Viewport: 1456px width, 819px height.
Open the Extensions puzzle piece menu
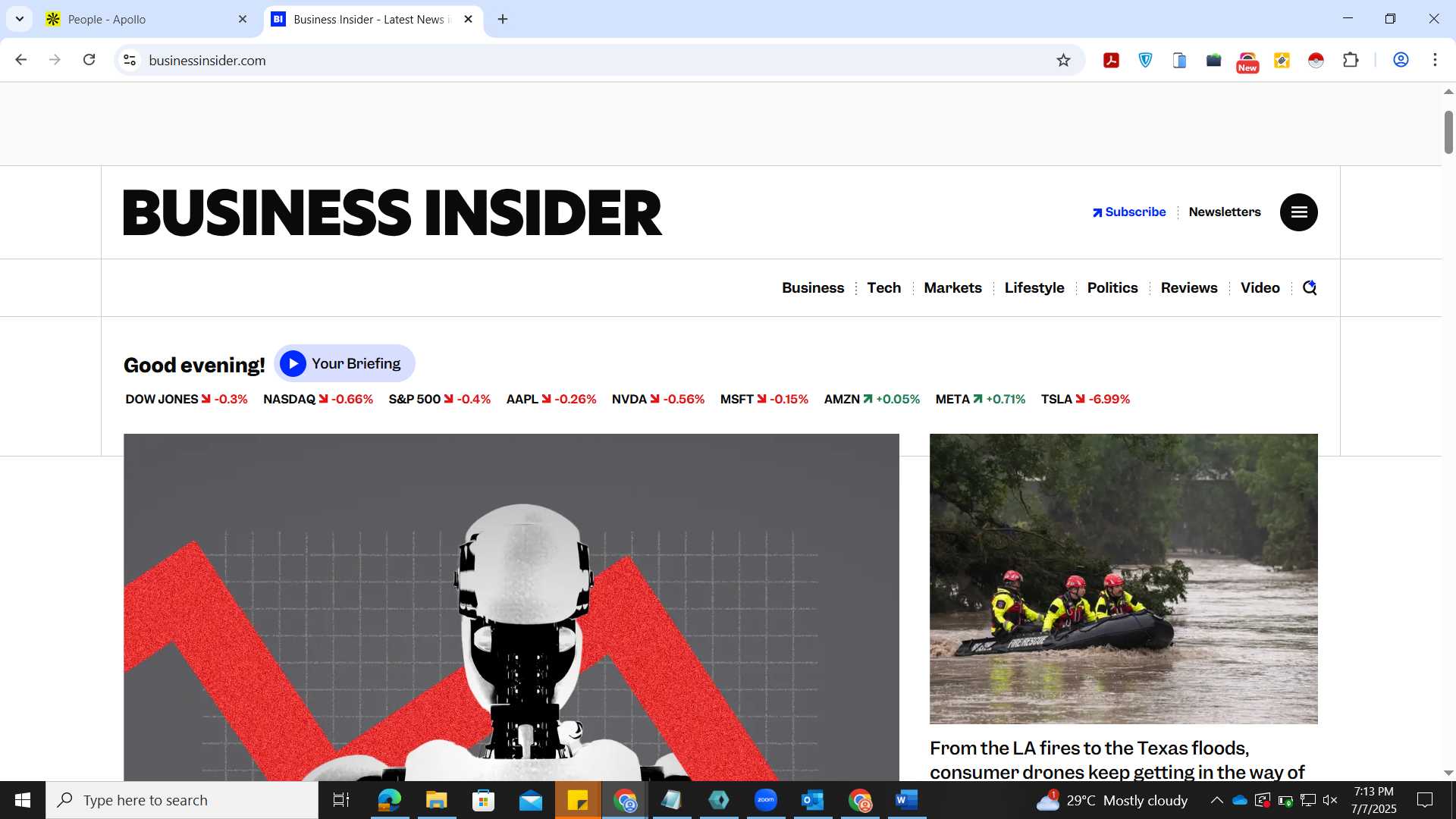[x=1351, y=60]
